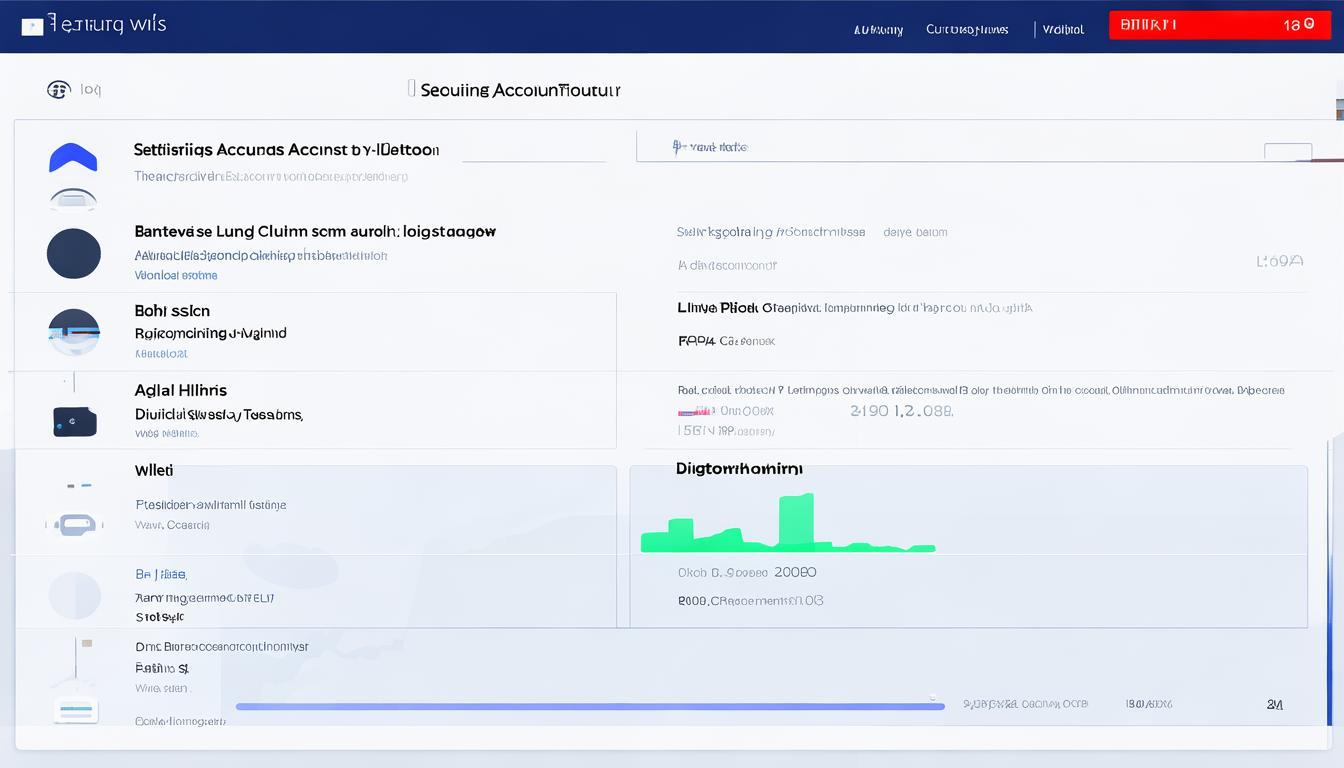The width and height of the screenshot is (1344, 768).
Task: Click the white logo icon in top-left header
Action: [32, 26]
